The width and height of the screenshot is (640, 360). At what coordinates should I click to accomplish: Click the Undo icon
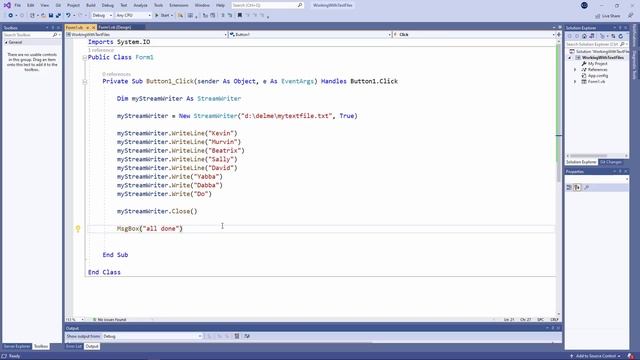click(x=68, y=16)
